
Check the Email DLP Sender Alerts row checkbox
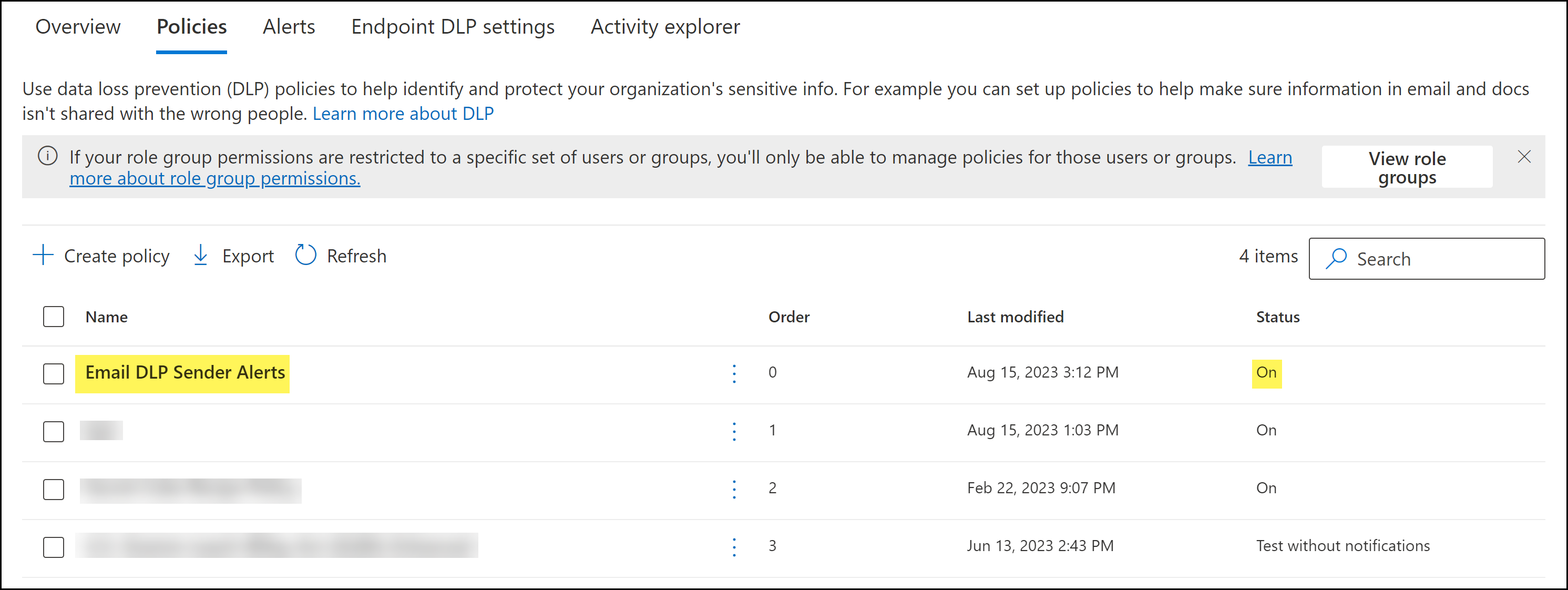click(x=54, y=373)
